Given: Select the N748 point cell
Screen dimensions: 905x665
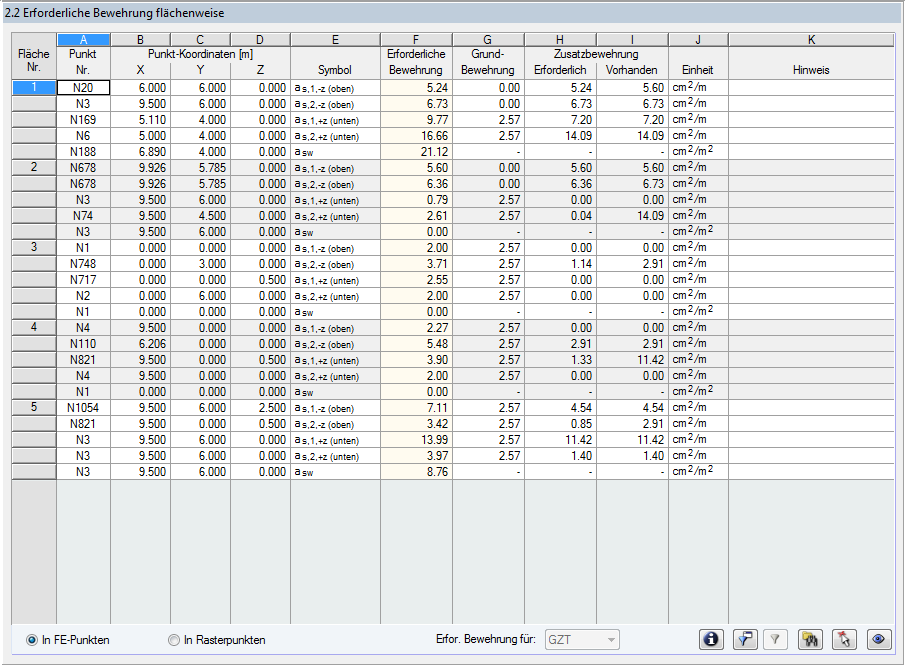Looking at the screenshot, I should 83,264.
